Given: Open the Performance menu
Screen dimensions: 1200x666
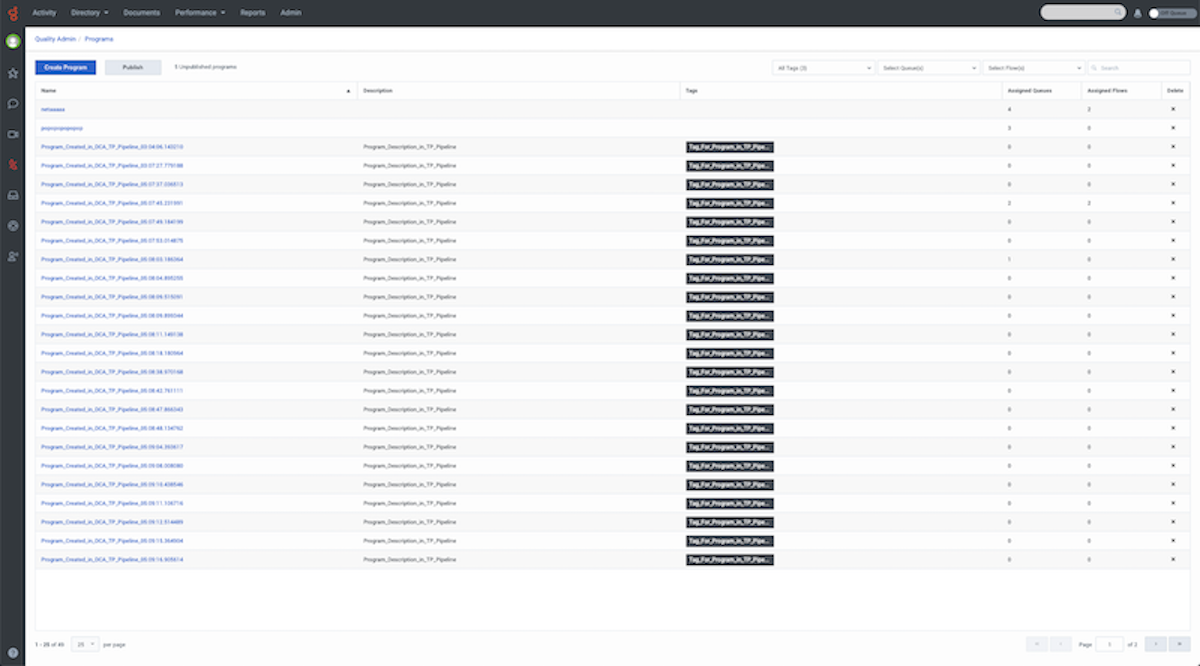Looking at the screenshot, I should pos(200,13).
